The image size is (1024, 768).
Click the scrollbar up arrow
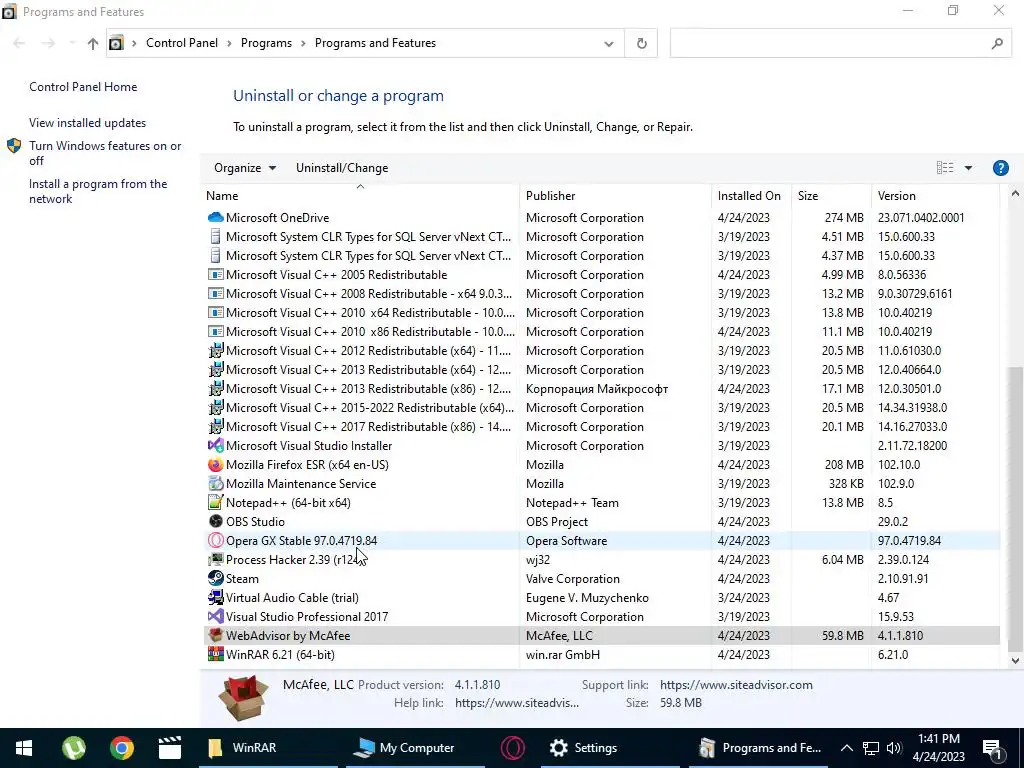tap(1015, 193)
